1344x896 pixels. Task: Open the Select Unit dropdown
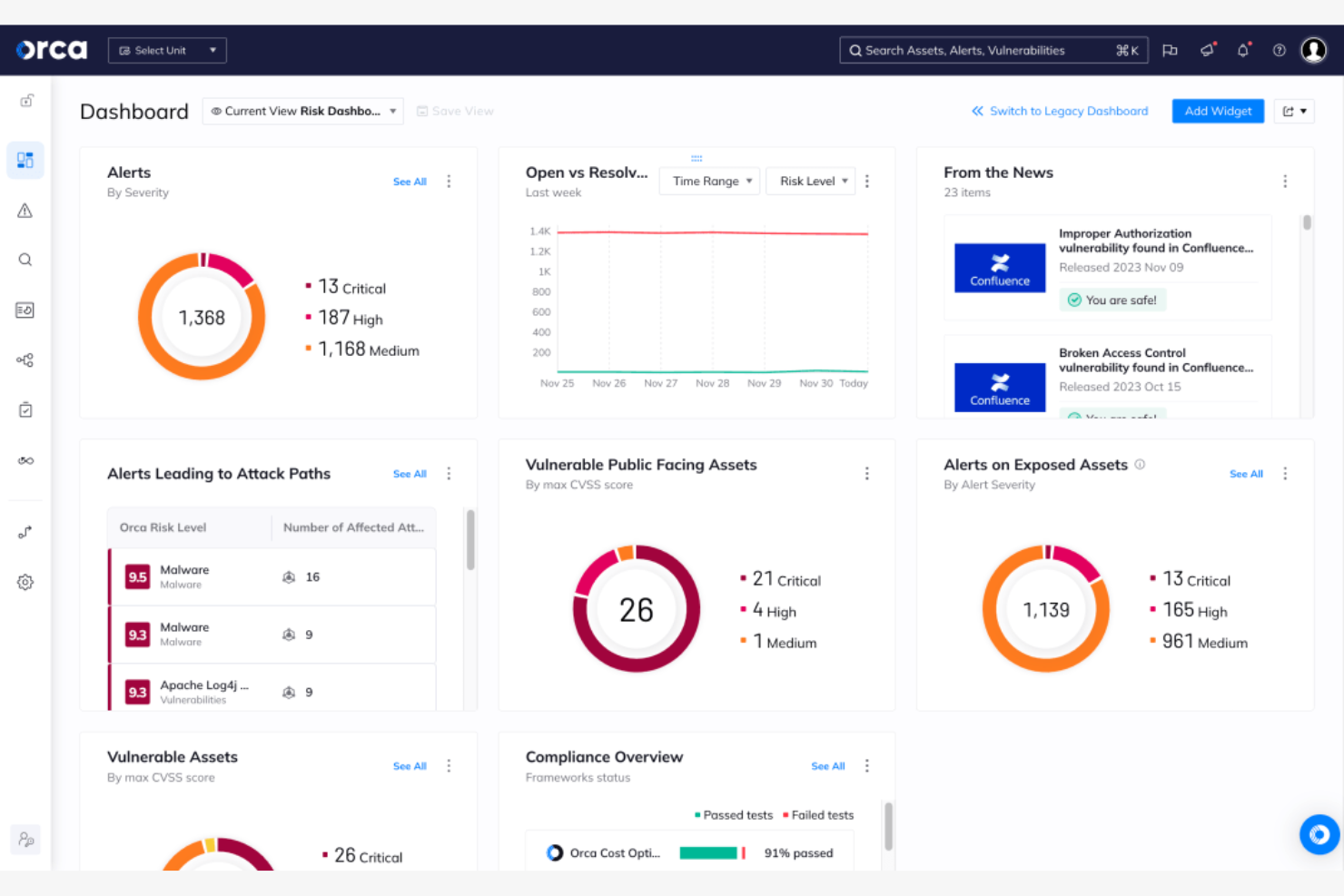(x=167, y=50)
